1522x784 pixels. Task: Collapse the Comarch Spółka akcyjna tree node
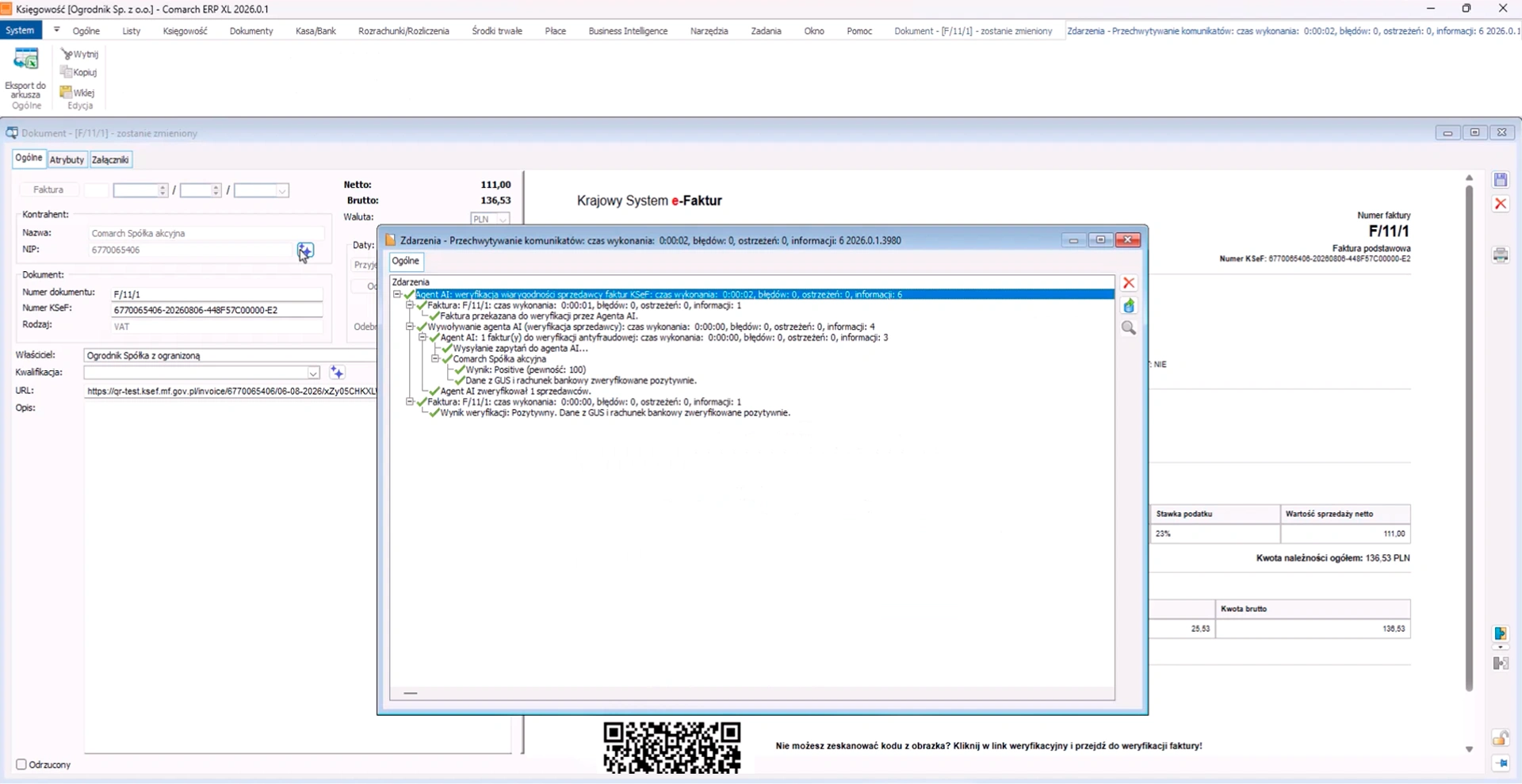click(x=435, y=359)
